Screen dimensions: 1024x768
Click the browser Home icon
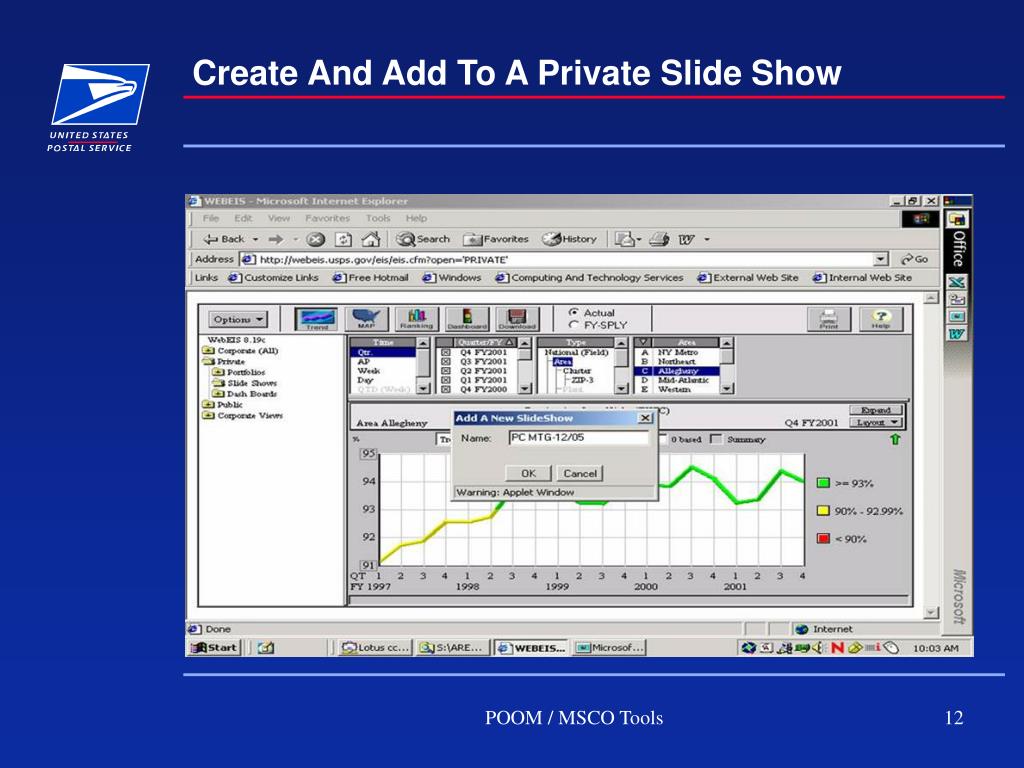(370, 239)
